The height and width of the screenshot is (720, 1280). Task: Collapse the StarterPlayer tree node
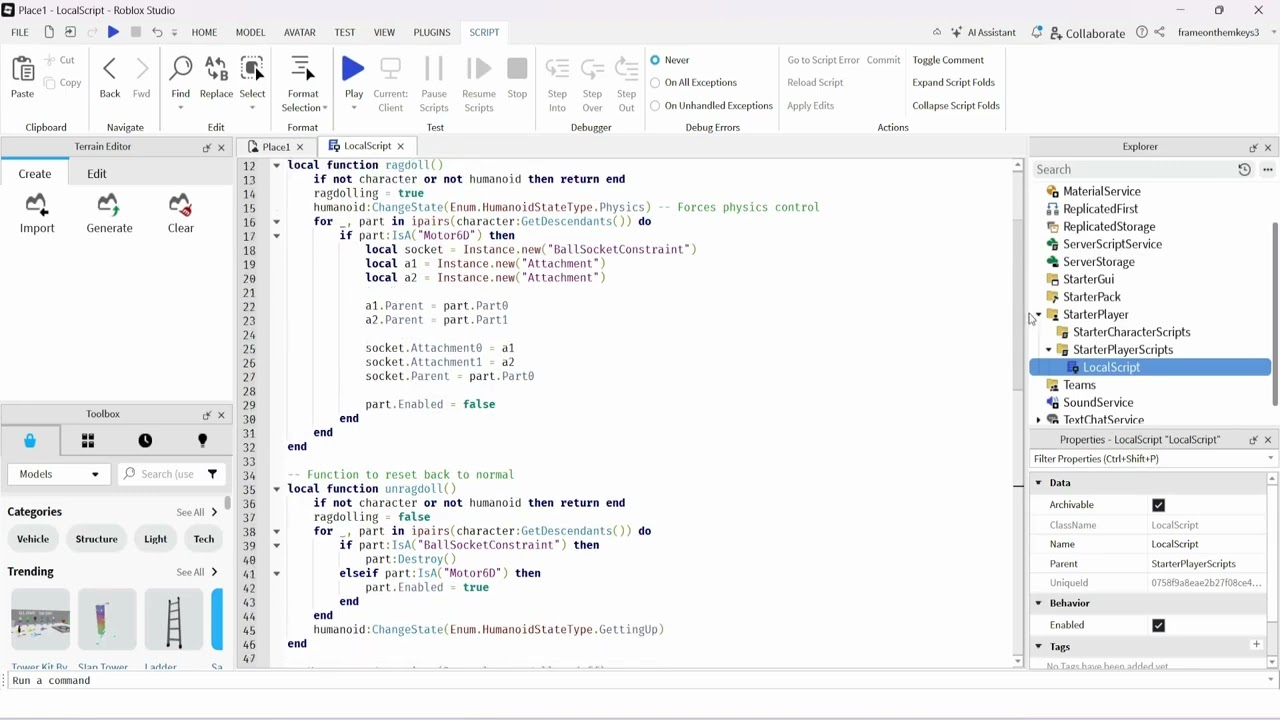[1038, 315]
